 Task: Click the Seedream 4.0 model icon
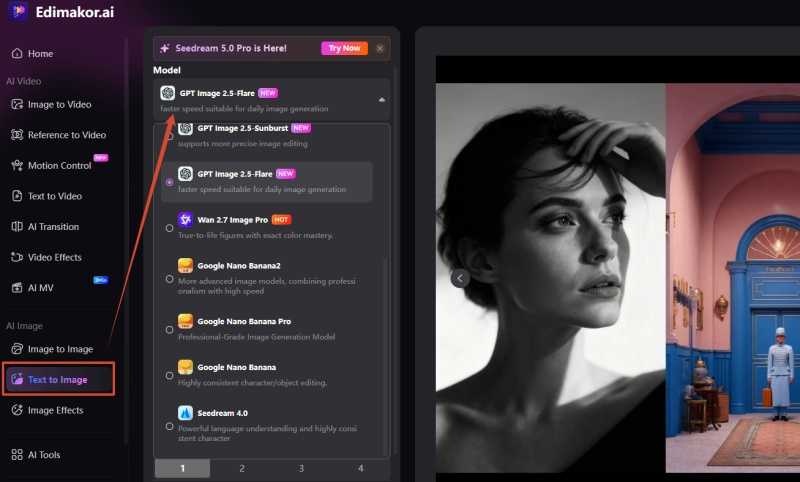(185, 413)
